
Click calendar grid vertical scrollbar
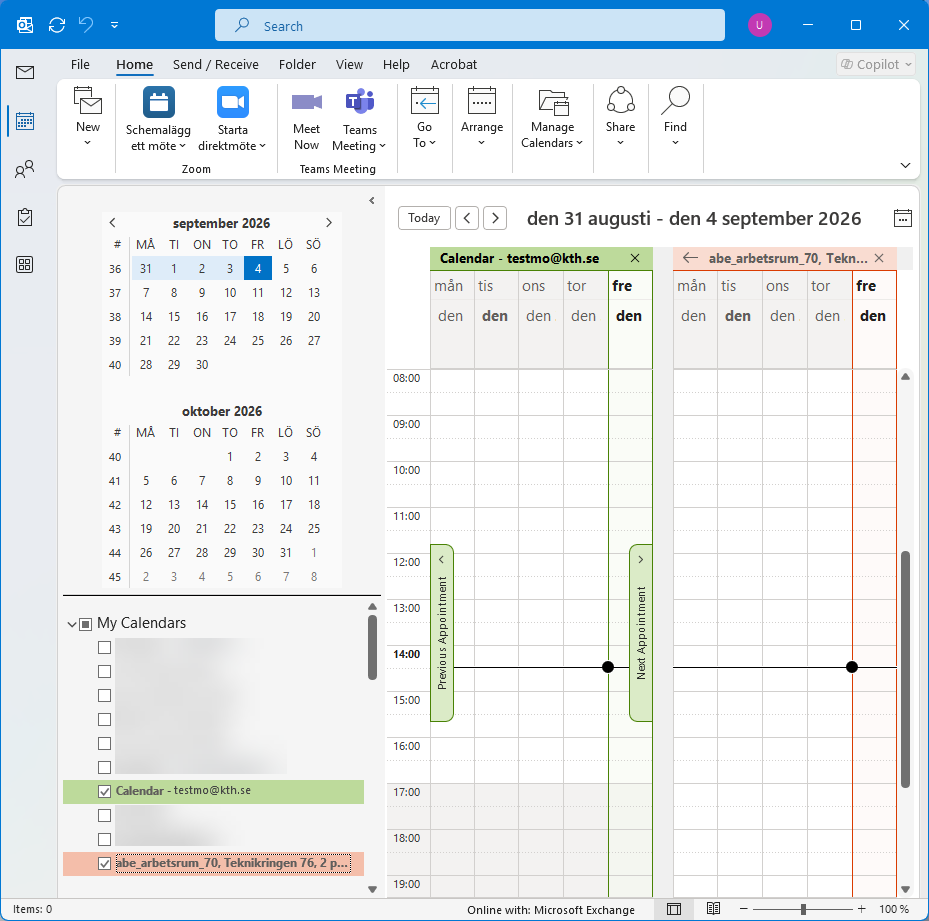pos(905,670)
